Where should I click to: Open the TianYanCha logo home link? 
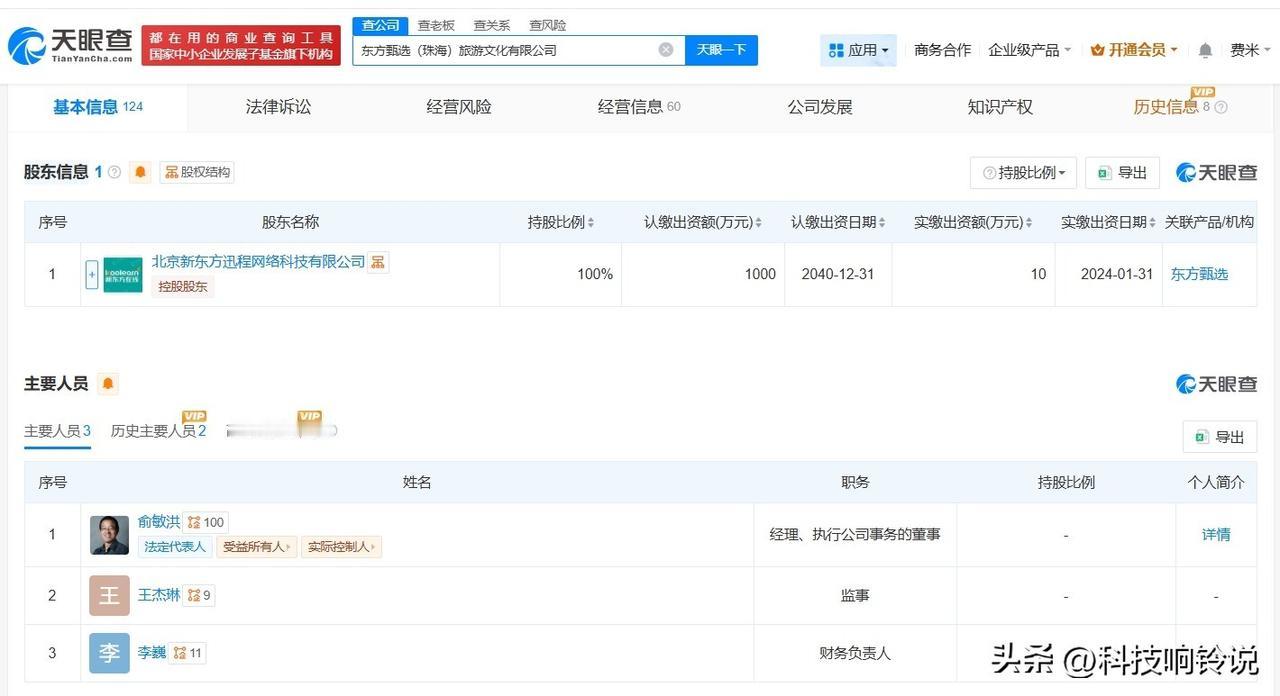(x=71, y=45)
